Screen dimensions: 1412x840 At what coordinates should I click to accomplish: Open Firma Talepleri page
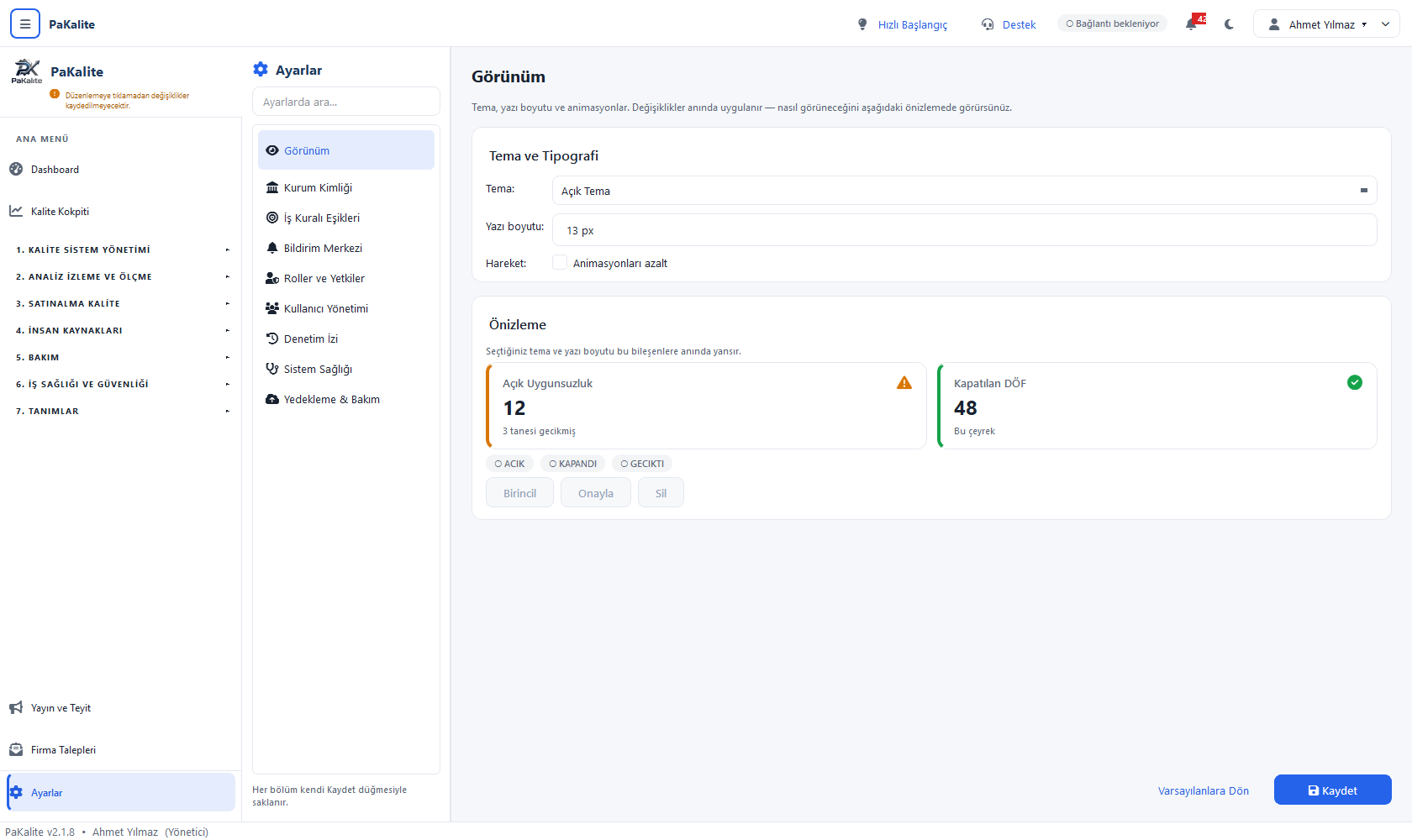[121, 750]
